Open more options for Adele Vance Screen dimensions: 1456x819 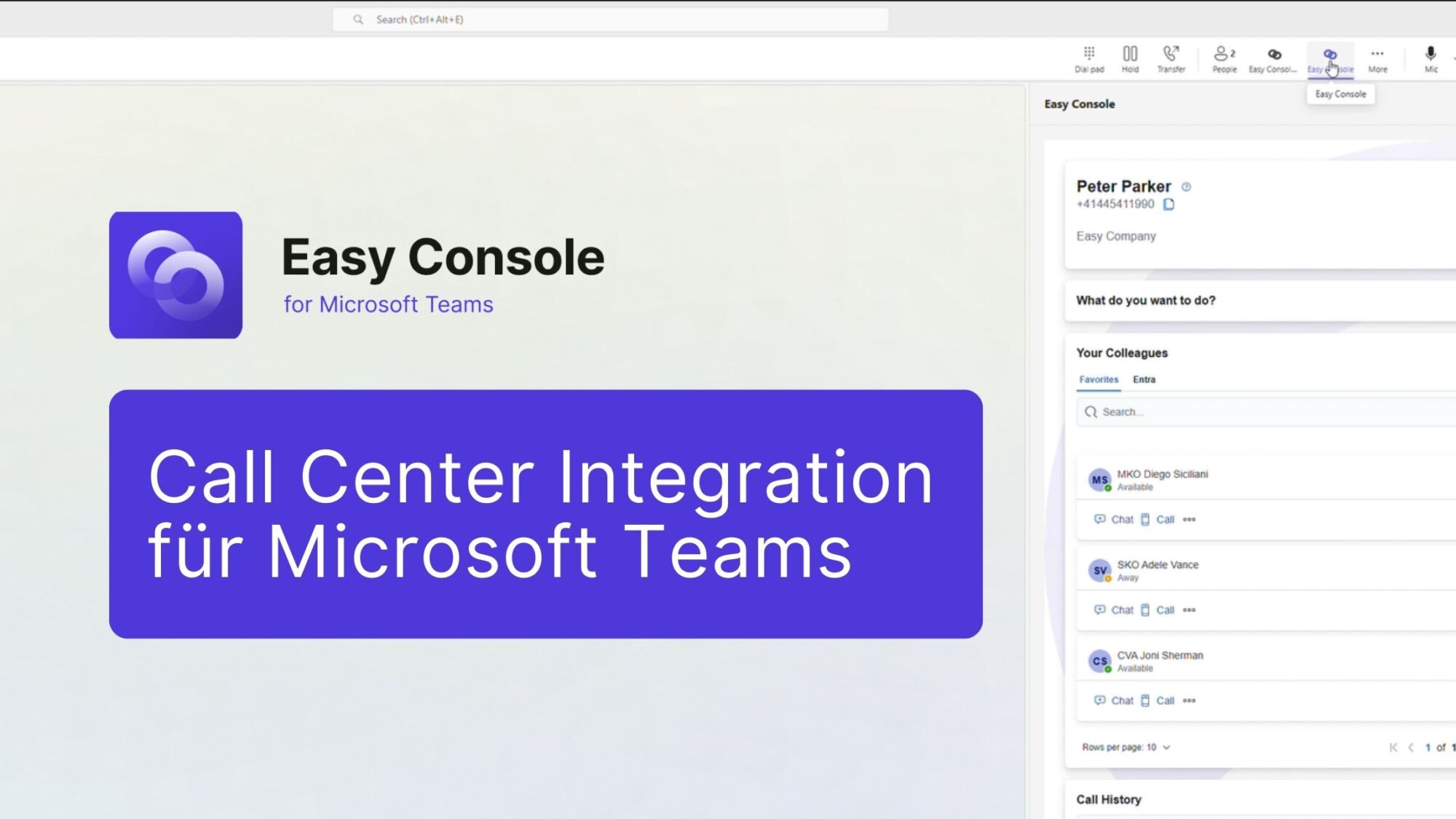tap(1190, 610)
